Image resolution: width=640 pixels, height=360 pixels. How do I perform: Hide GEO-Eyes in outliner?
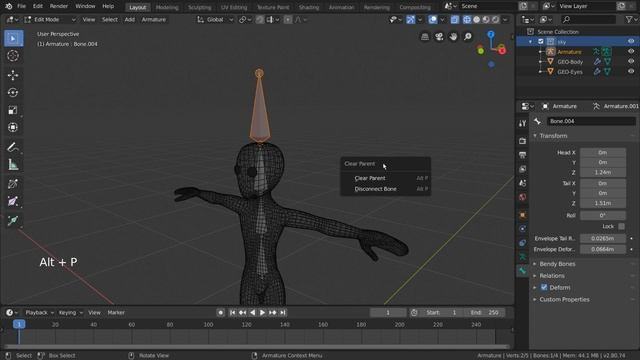click(x=631, y=71)
